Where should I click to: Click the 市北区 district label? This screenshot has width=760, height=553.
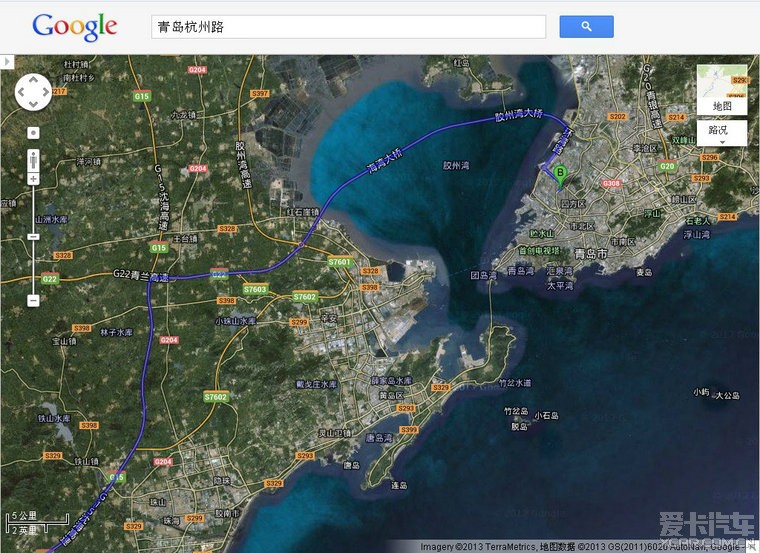582,226
